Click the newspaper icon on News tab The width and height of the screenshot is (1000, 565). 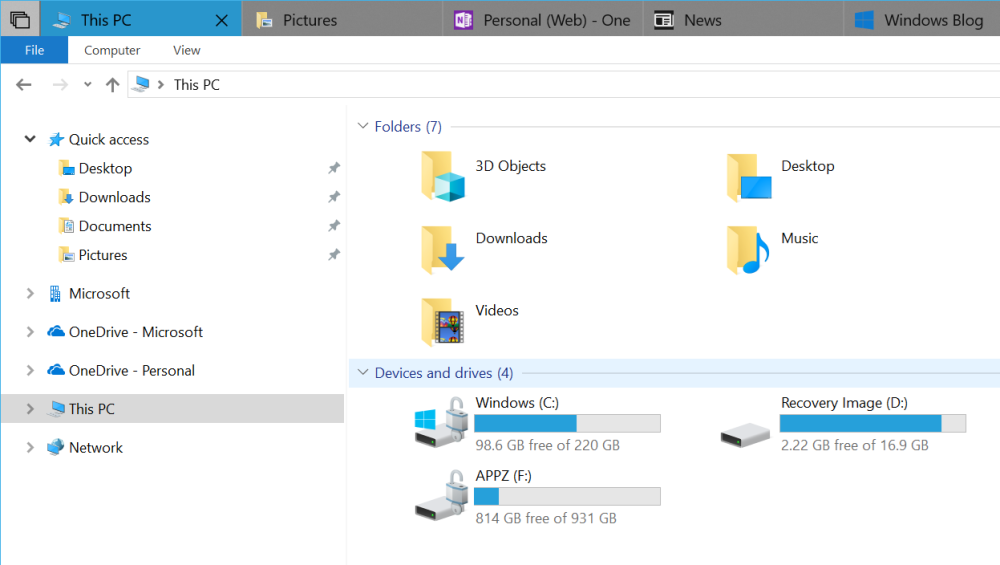pos(664,20)
